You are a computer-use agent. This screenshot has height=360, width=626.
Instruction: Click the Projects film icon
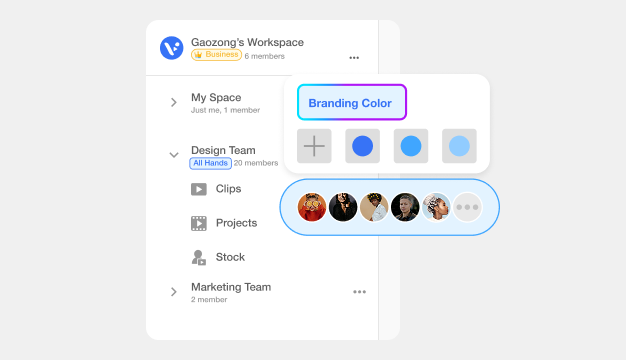click(x=199, y=223)
